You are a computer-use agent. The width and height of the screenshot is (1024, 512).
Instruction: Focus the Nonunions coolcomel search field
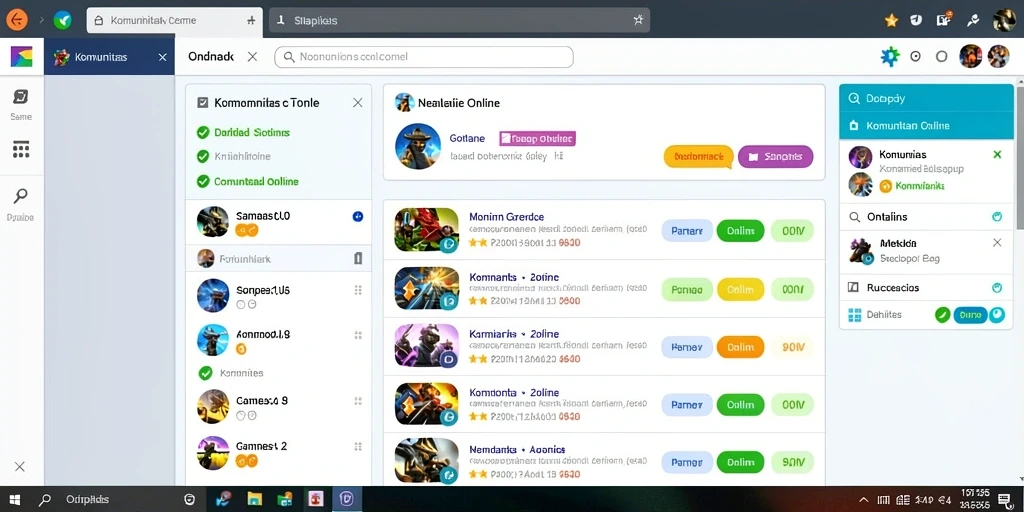point(424,57)
